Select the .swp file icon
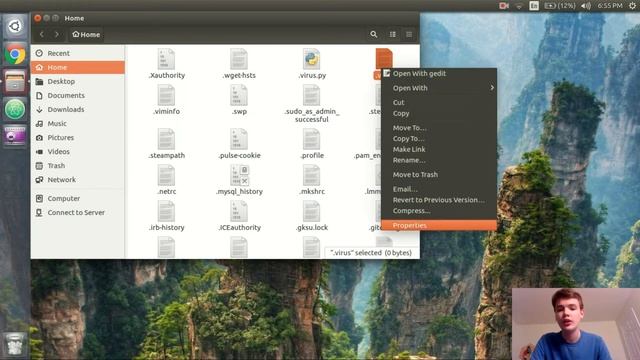 click(x=239, y=95)
